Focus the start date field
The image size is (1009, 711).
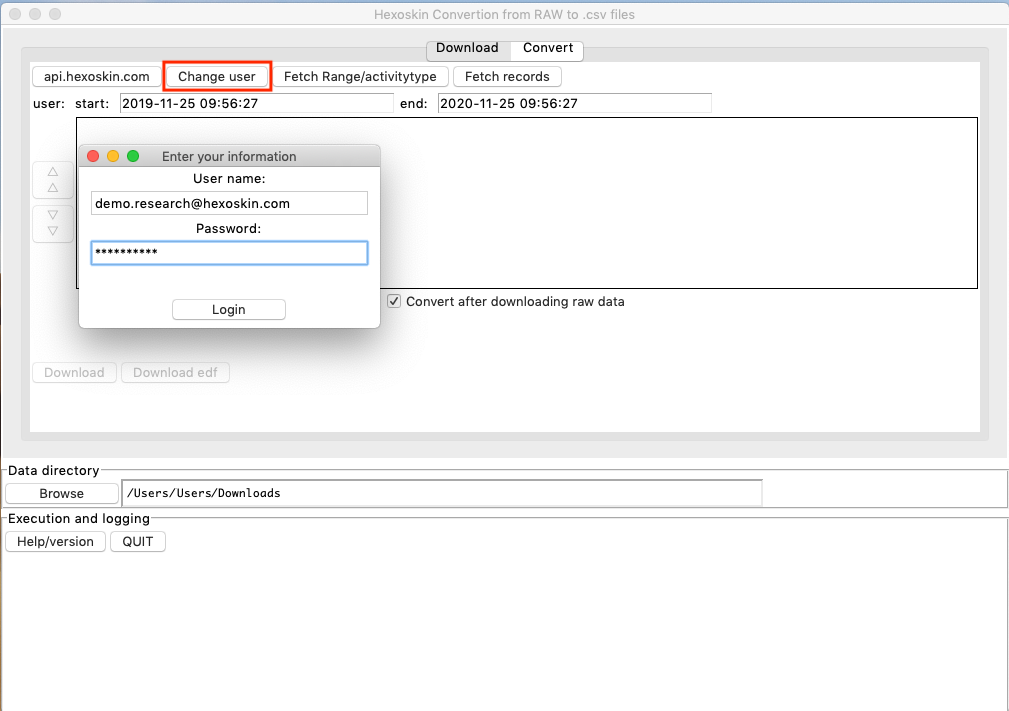(256, 103)
